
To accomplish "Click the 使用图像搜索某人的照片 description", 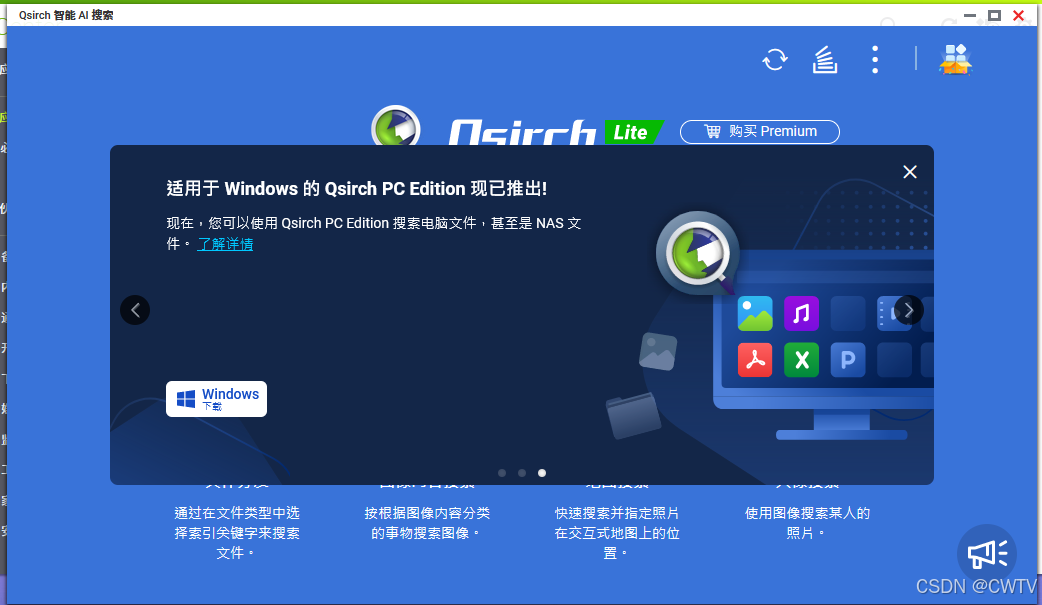I will tap(807, 523).
